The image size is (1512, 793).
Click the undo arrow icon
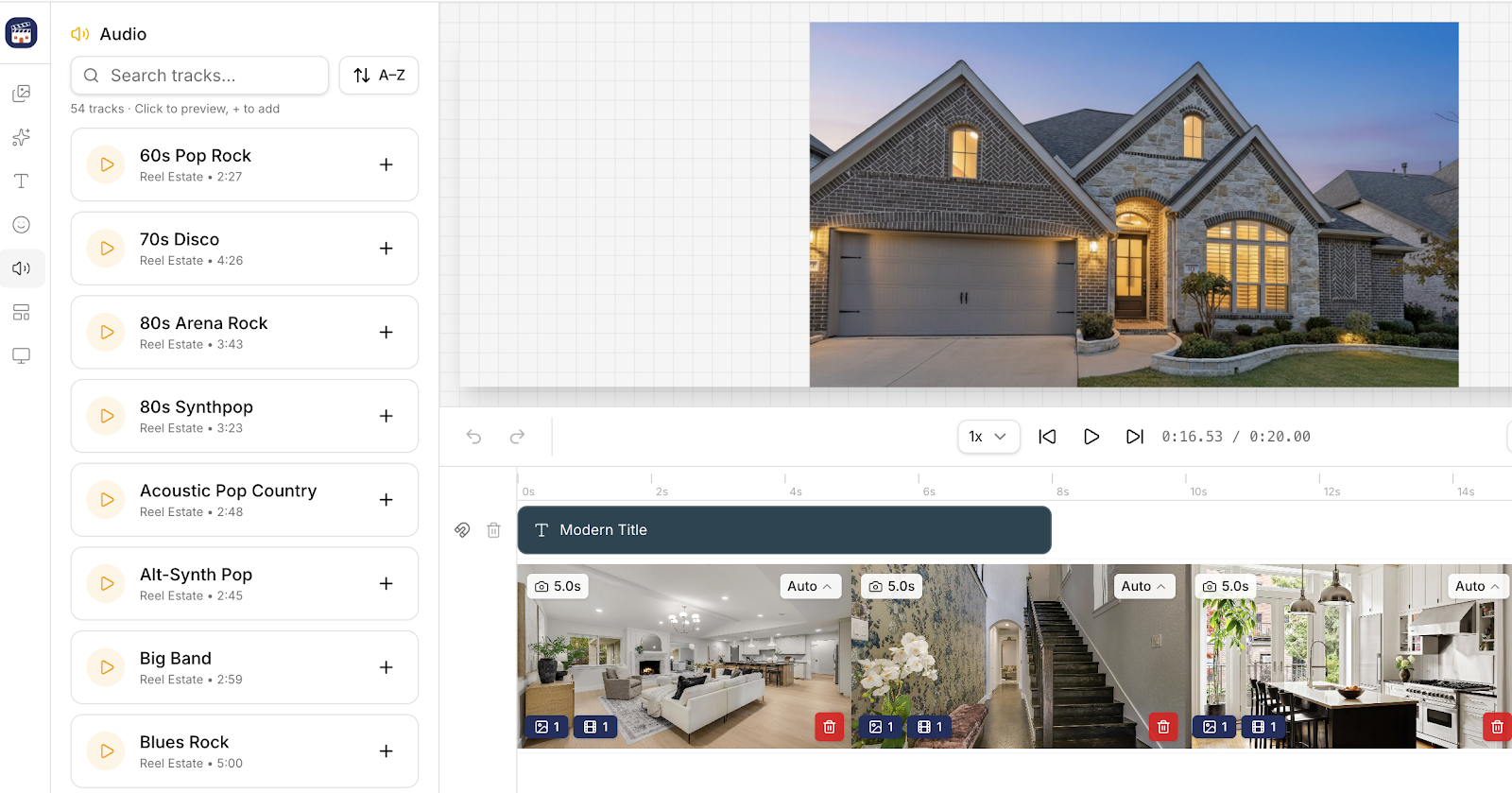473,437
